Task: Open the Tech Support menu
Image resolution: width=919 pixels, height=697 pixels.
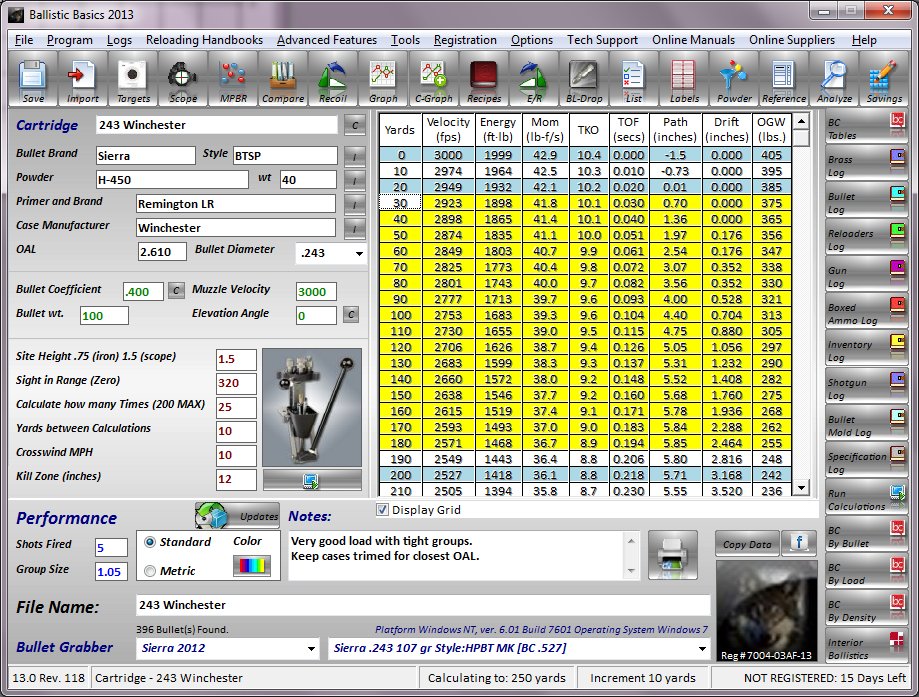Action: coord(601,40)
